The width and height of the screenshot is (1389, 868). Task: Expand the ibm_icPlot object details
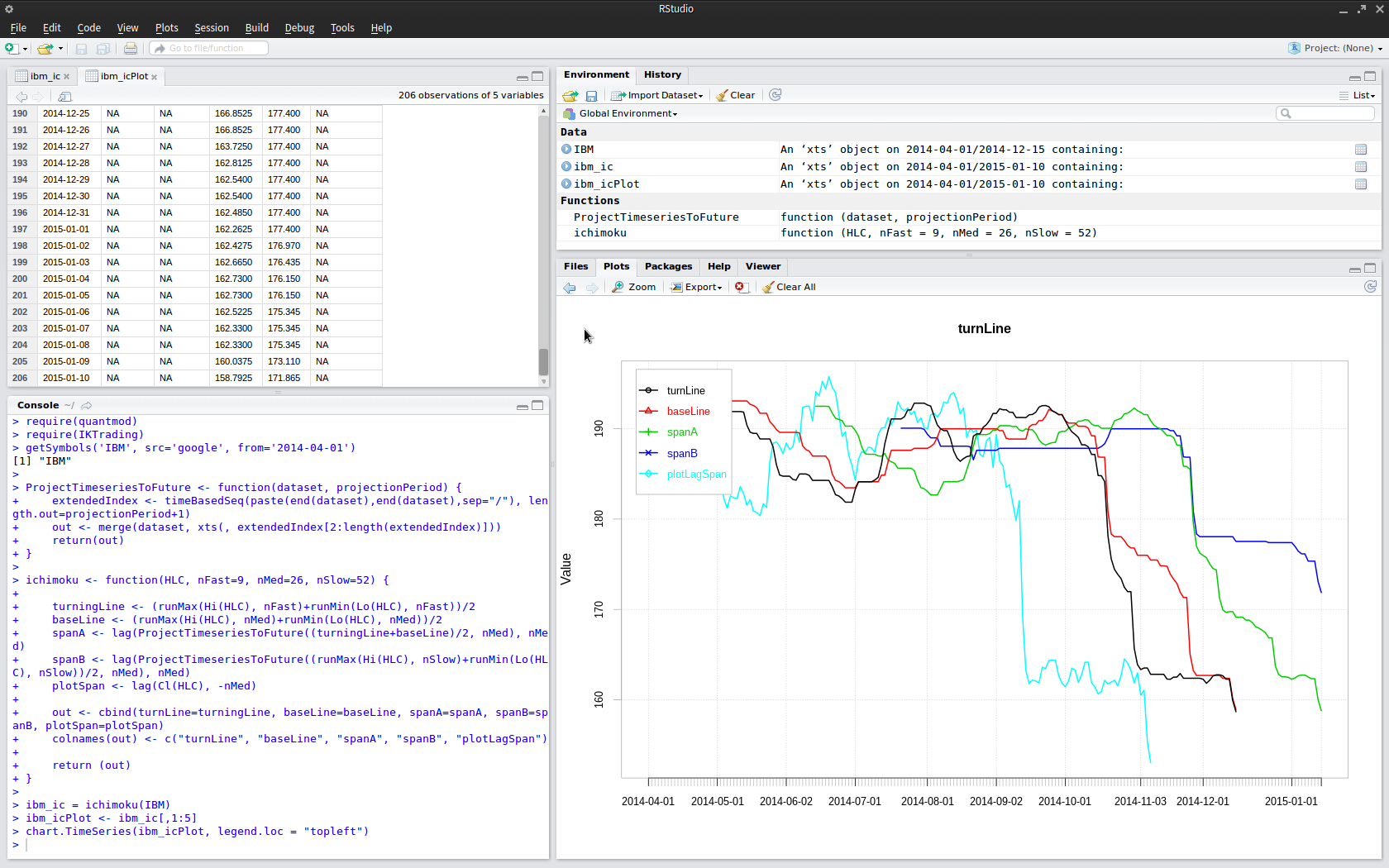[x=566, y=184]
